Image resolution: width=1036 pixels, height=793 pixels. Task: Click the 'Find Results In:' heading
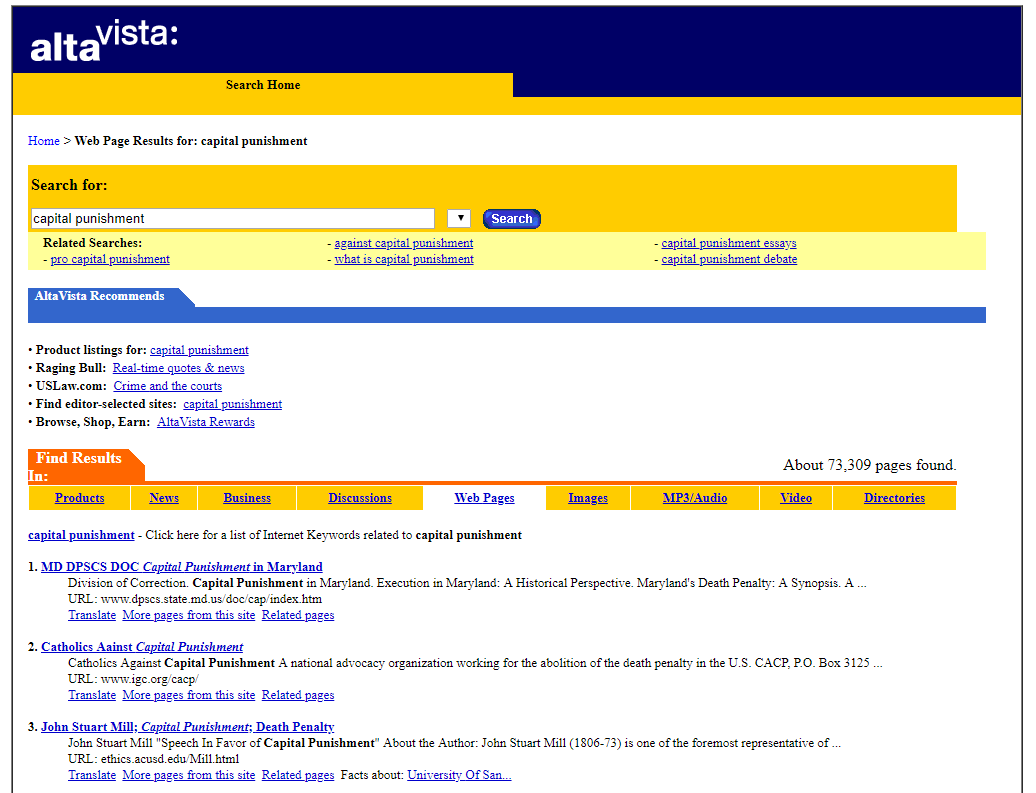pyautogui.click(x=75, y=467)
